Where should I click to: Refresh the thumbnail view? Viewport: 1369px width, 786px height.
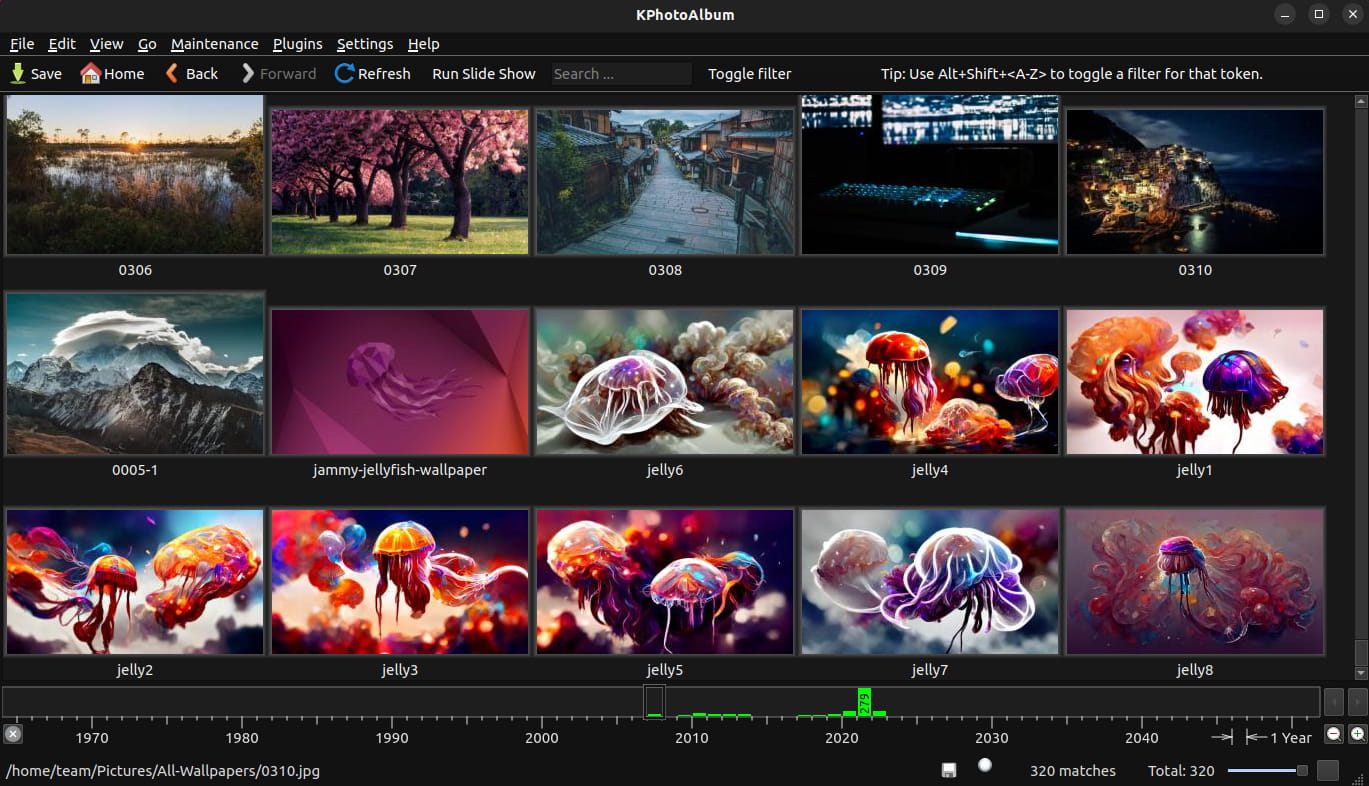(373, 73)
